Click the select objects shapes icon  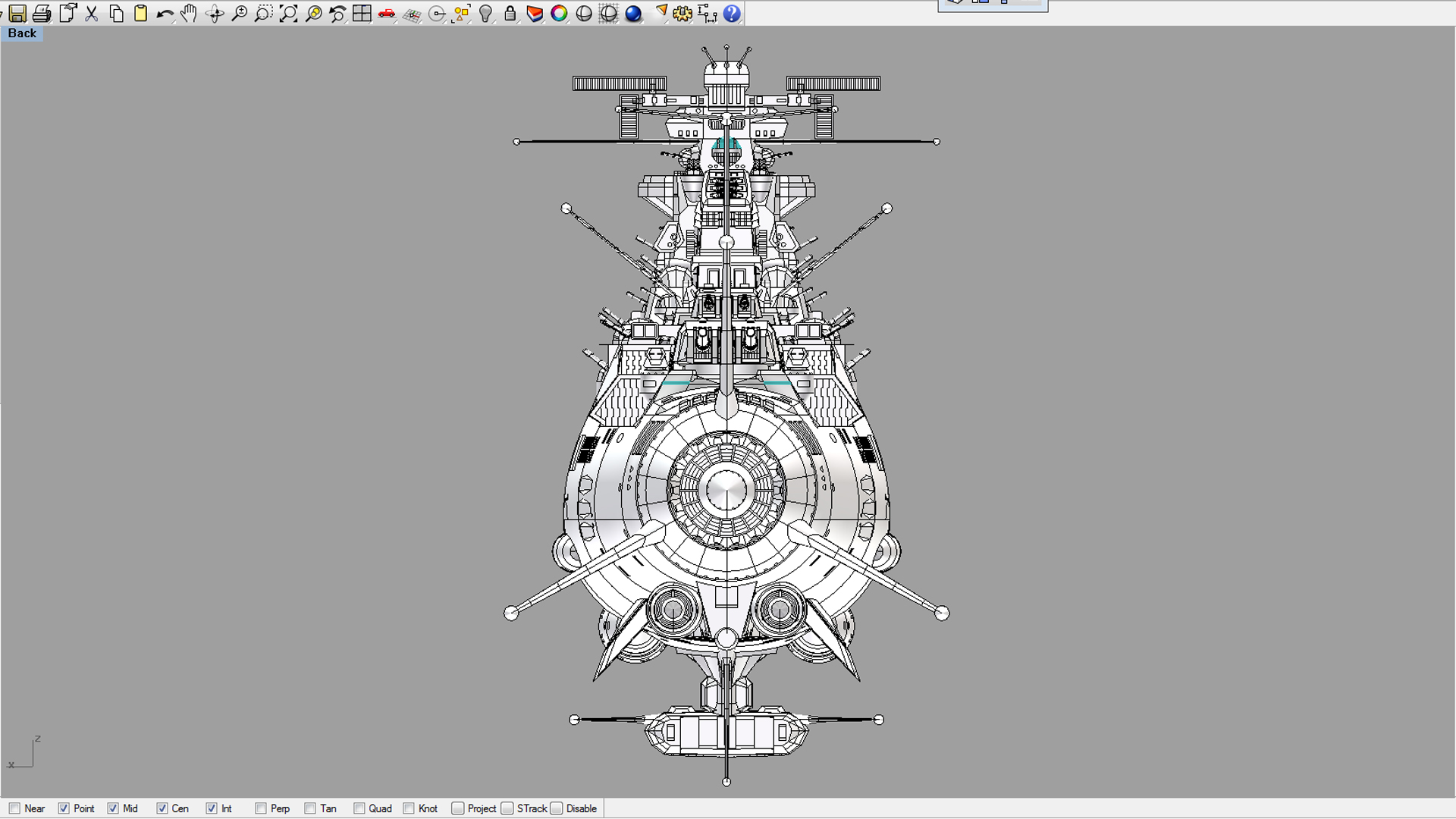point(461,14)
